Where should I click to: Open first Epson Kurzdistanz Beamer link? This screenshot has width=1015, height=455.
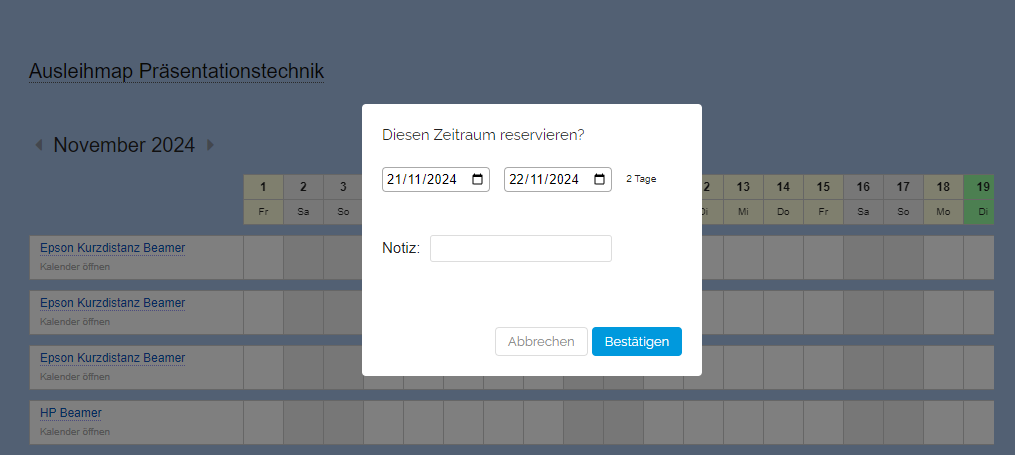pyautogui.click(x=112, y=248)
